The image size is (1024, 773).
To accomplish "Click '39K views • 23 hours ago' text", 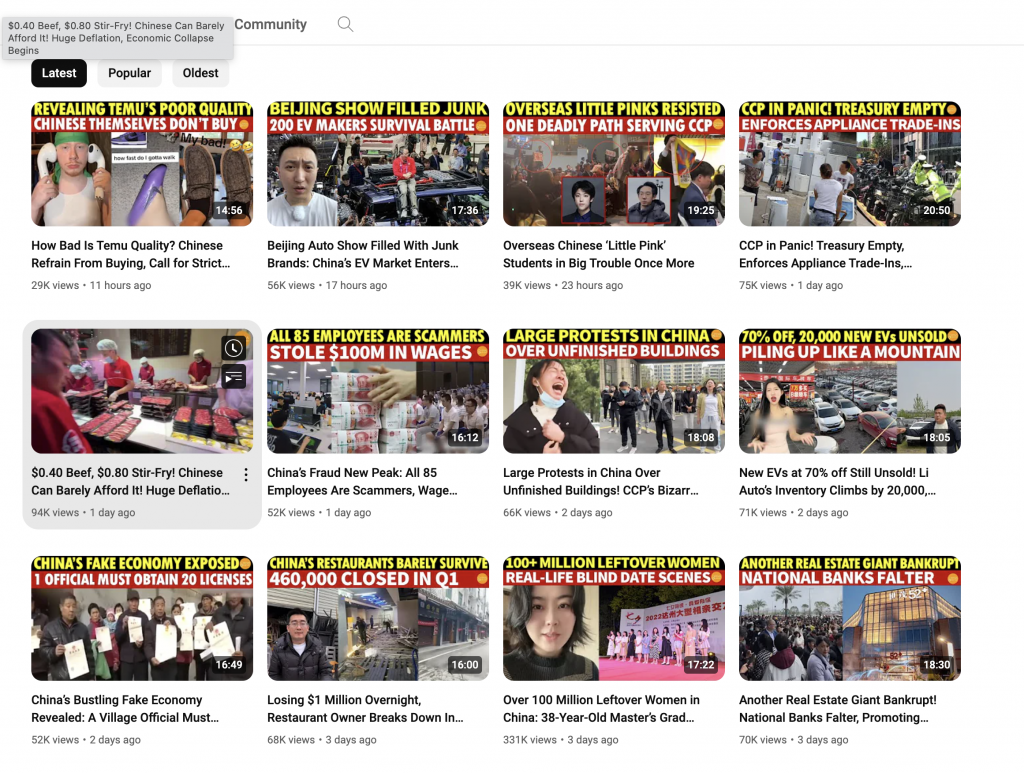I will (x=563, y=285).
